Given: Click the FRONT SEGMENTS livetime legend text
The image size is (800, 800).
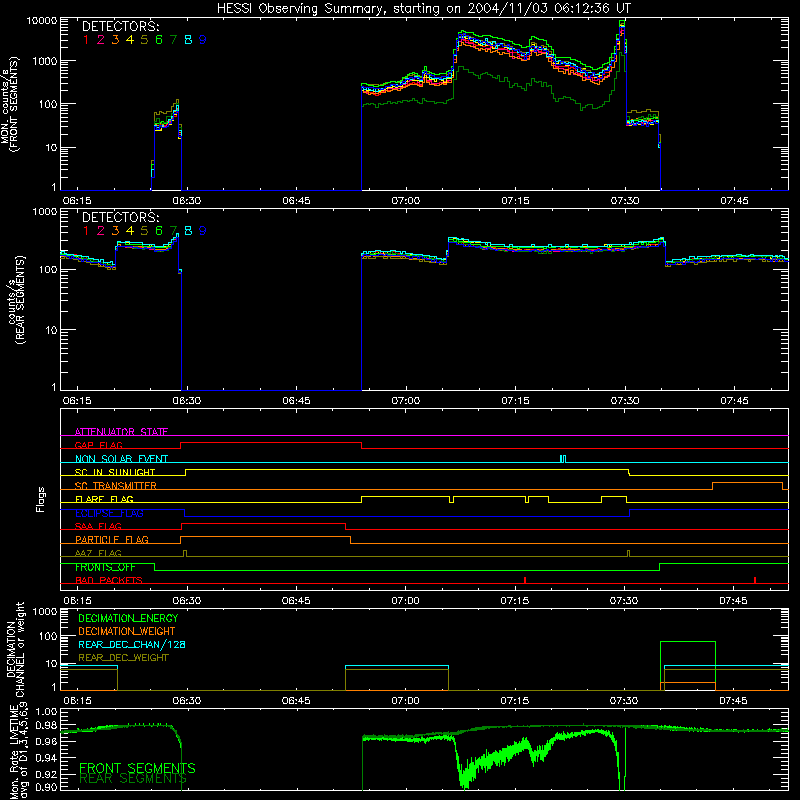Looking at the screenshot, I should point(137,768).
